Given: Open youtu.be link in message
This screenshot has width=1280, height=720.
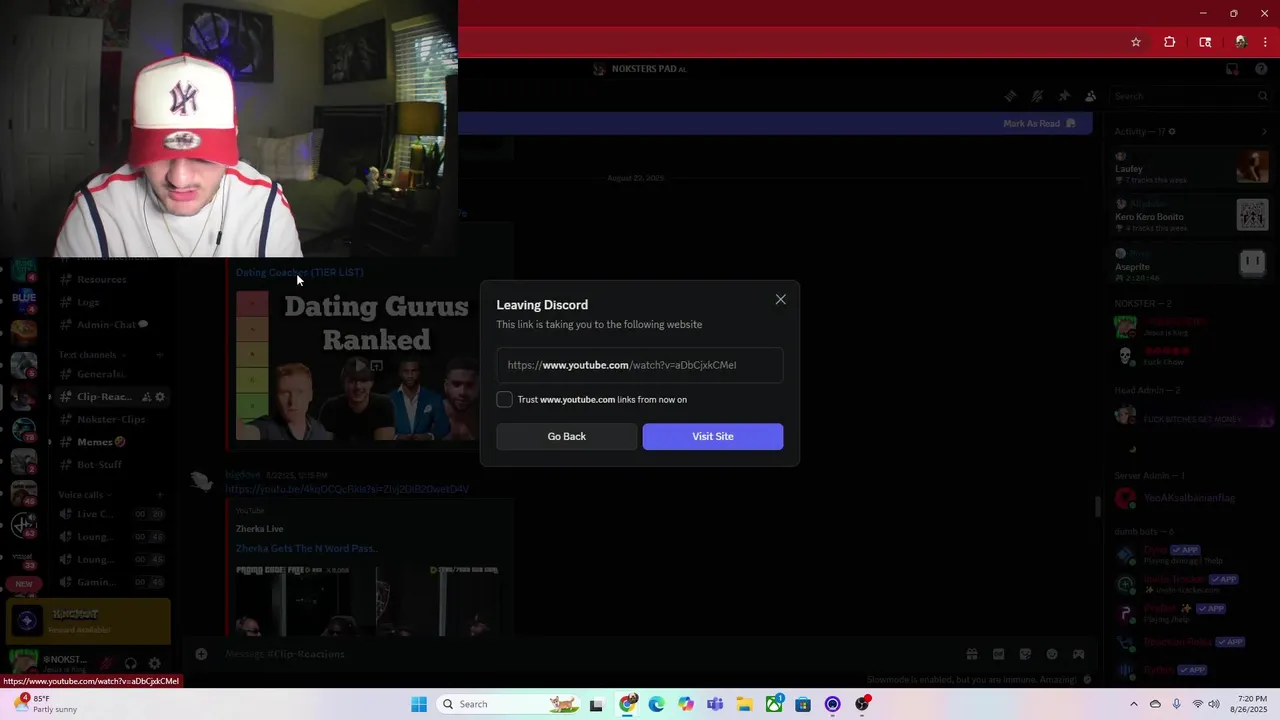Looking at the screenshot, I should pos(347,489).
